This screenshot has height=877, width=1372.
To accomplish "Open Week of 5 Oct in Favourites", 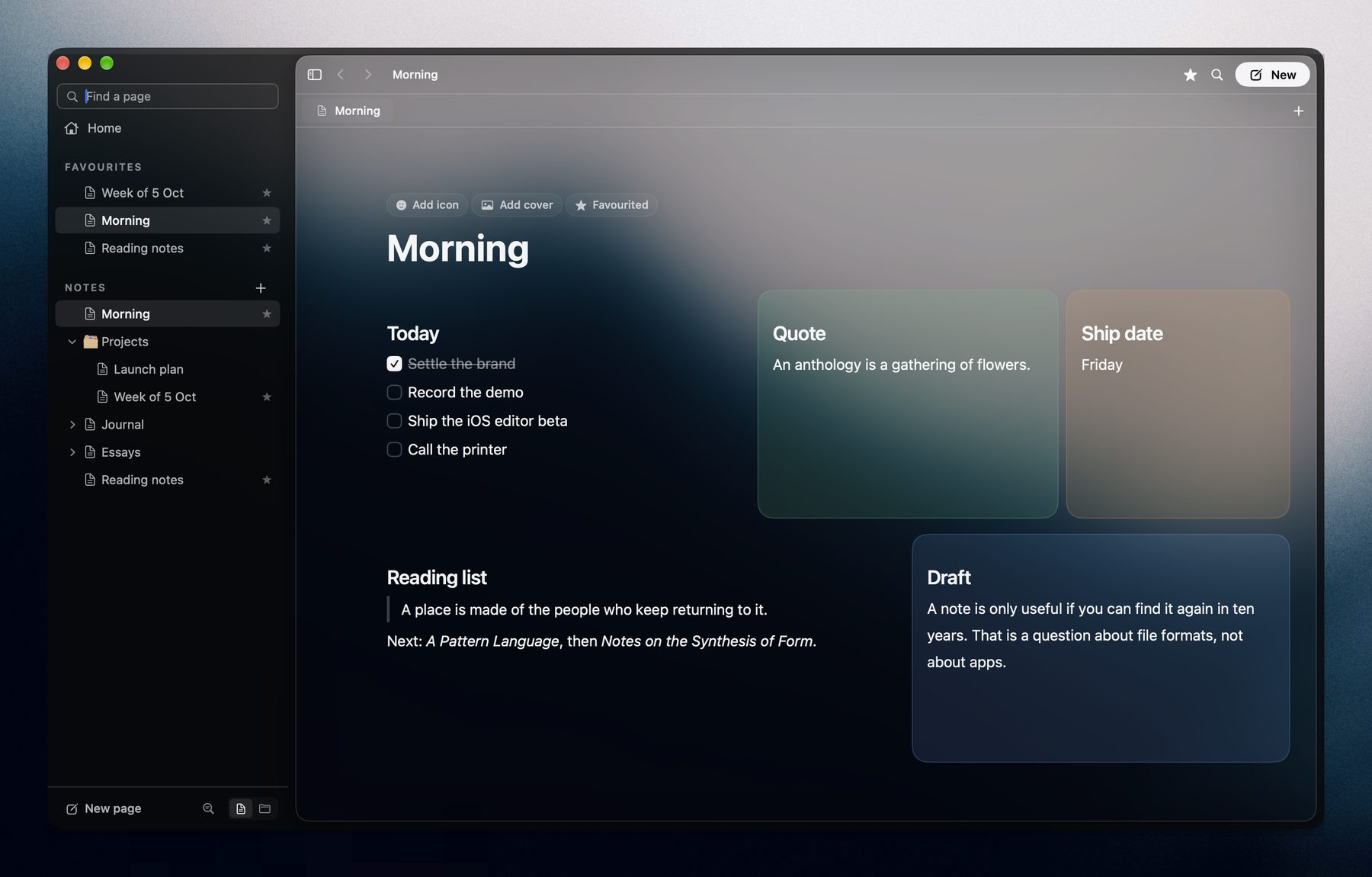I will coord(168,193).
